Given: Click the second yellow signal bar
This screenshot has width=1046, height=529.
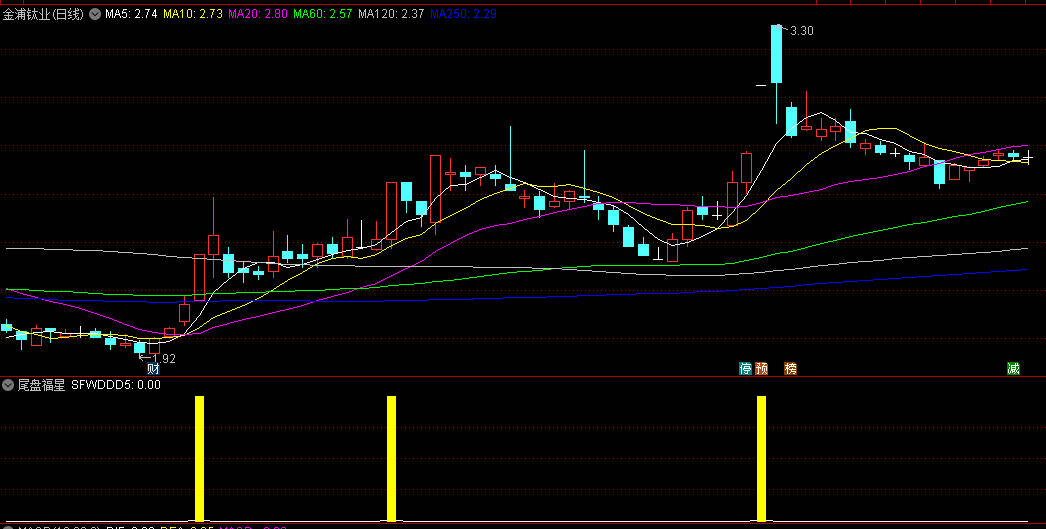Looking at the screenshot, I should coord(392,458).
